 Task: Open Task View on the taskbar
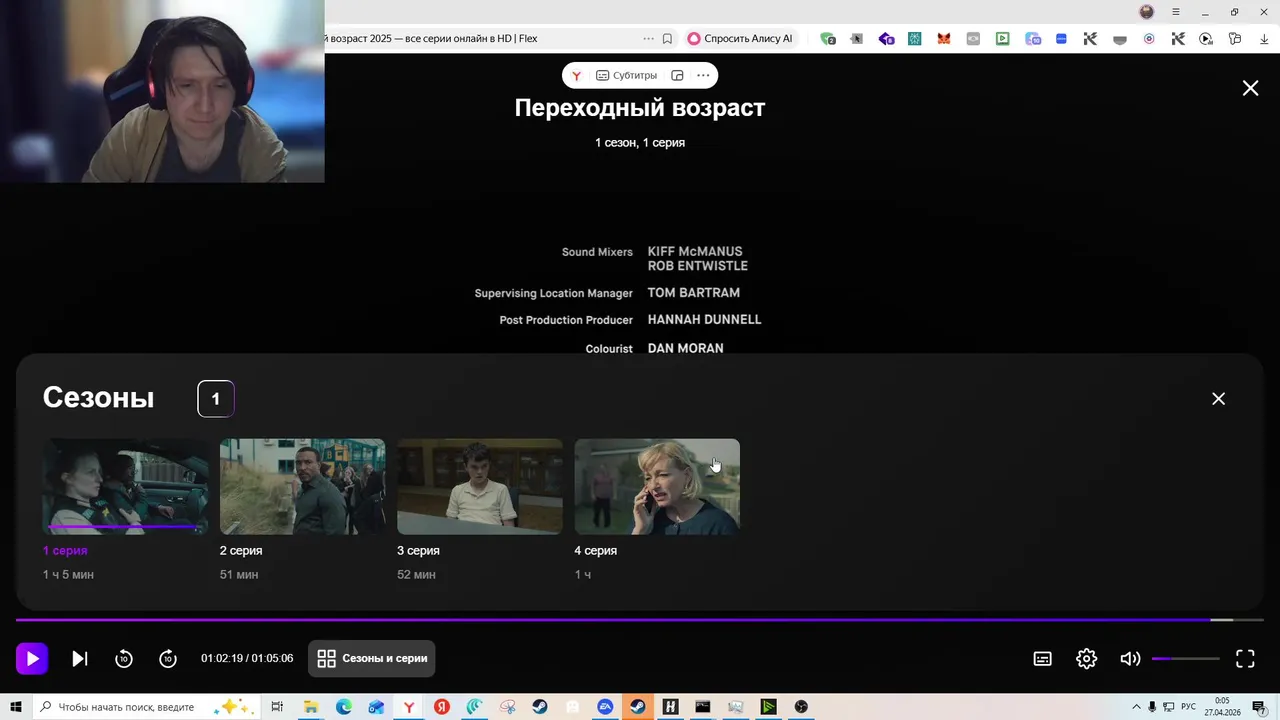pos(278,707)
